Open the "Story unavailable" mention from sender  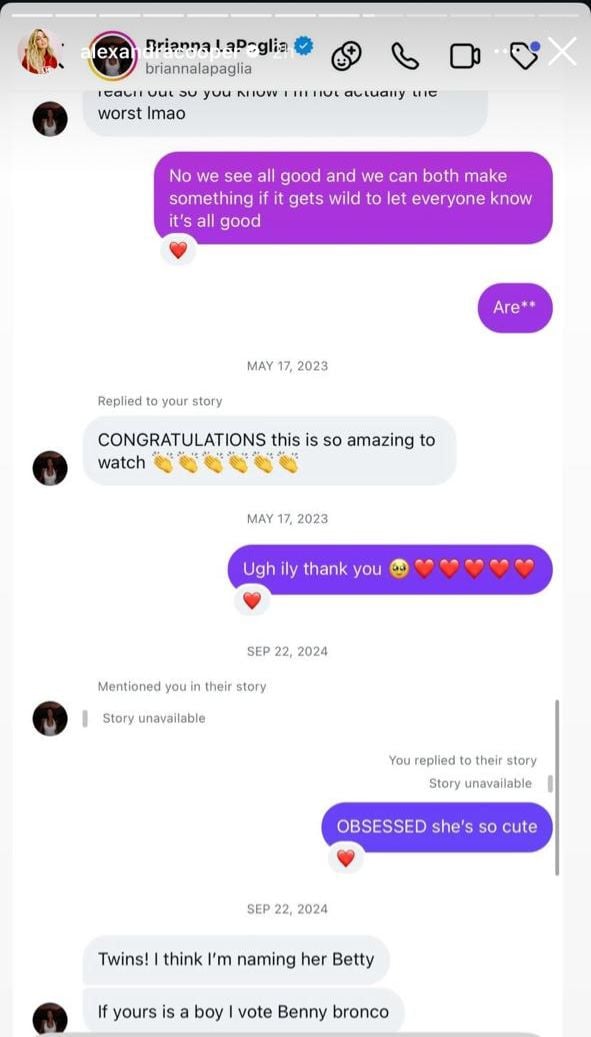(153, 718)
